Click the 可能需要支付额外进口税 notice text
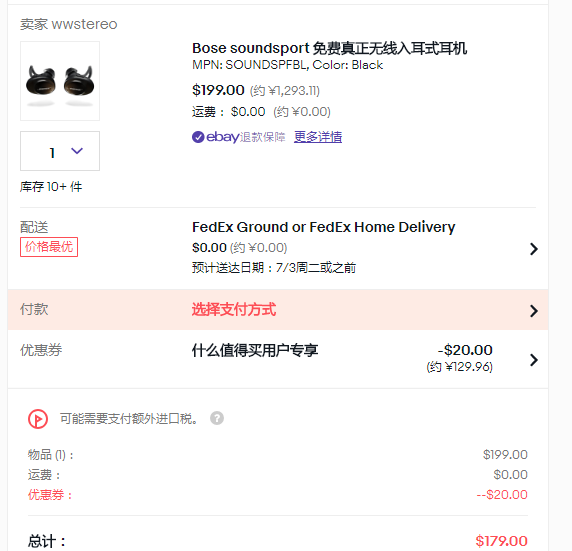 coord(129,419)
